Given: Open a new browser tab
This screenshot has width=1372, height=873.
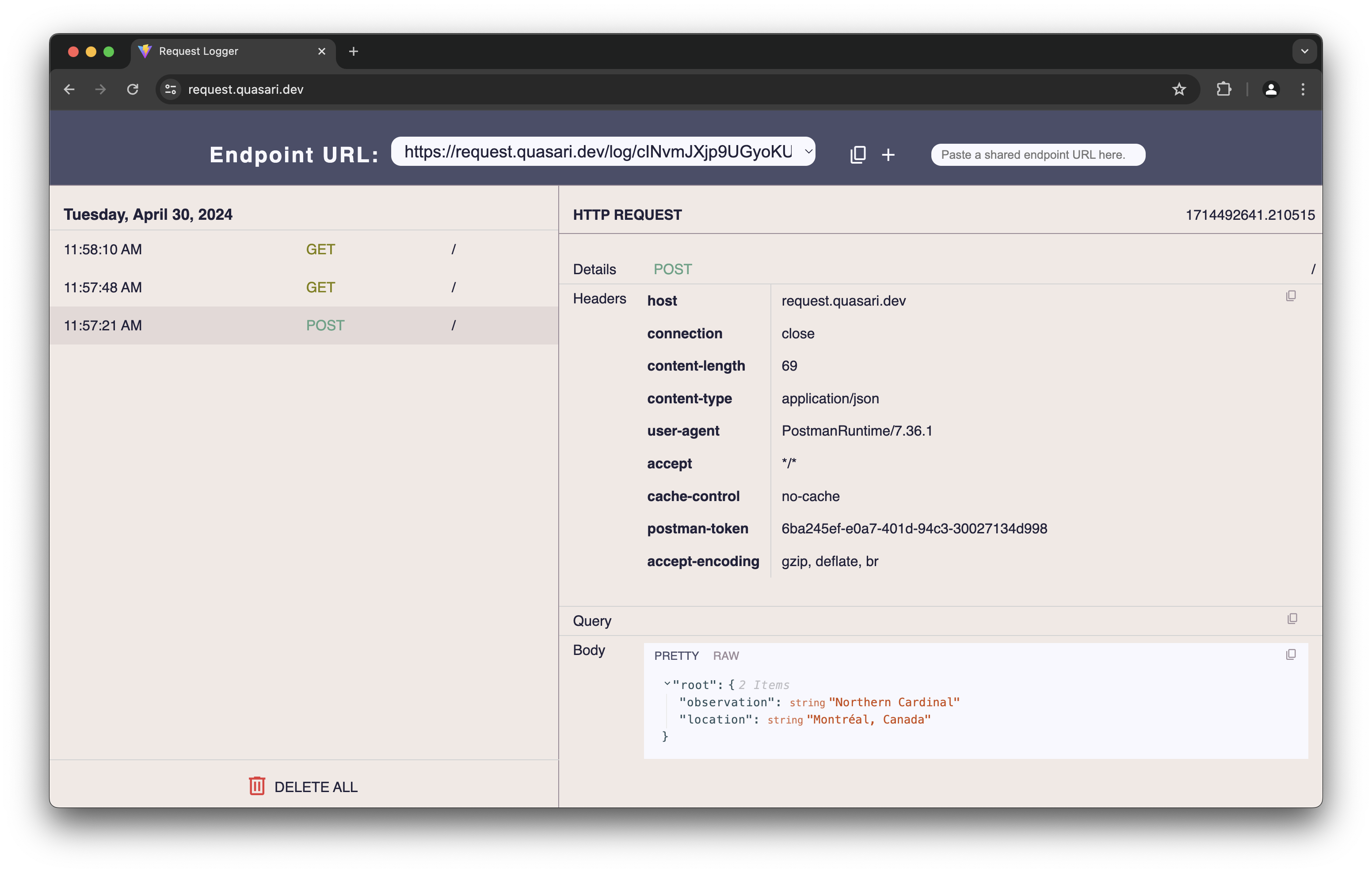Looking at the screenshot, I should point(353,51).
